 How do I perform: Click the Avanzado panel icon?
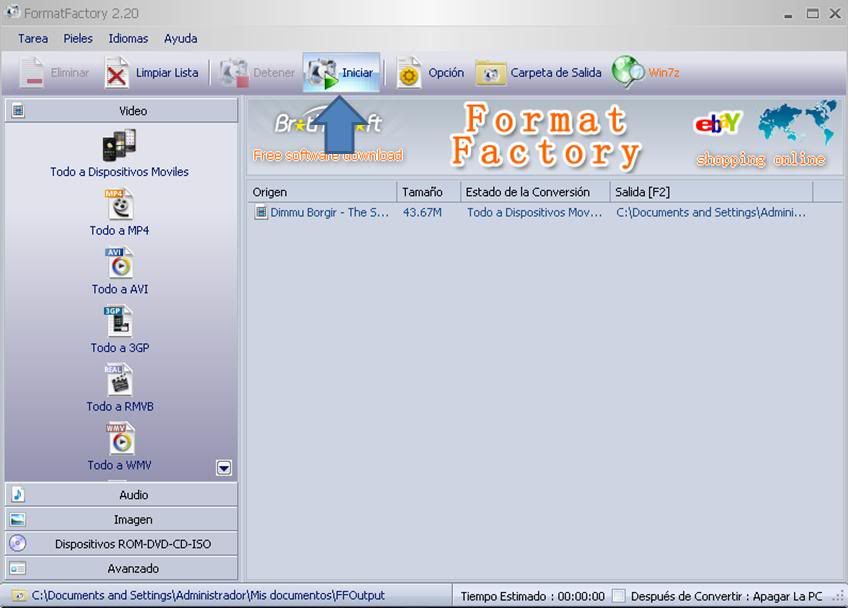click(17, 568)
